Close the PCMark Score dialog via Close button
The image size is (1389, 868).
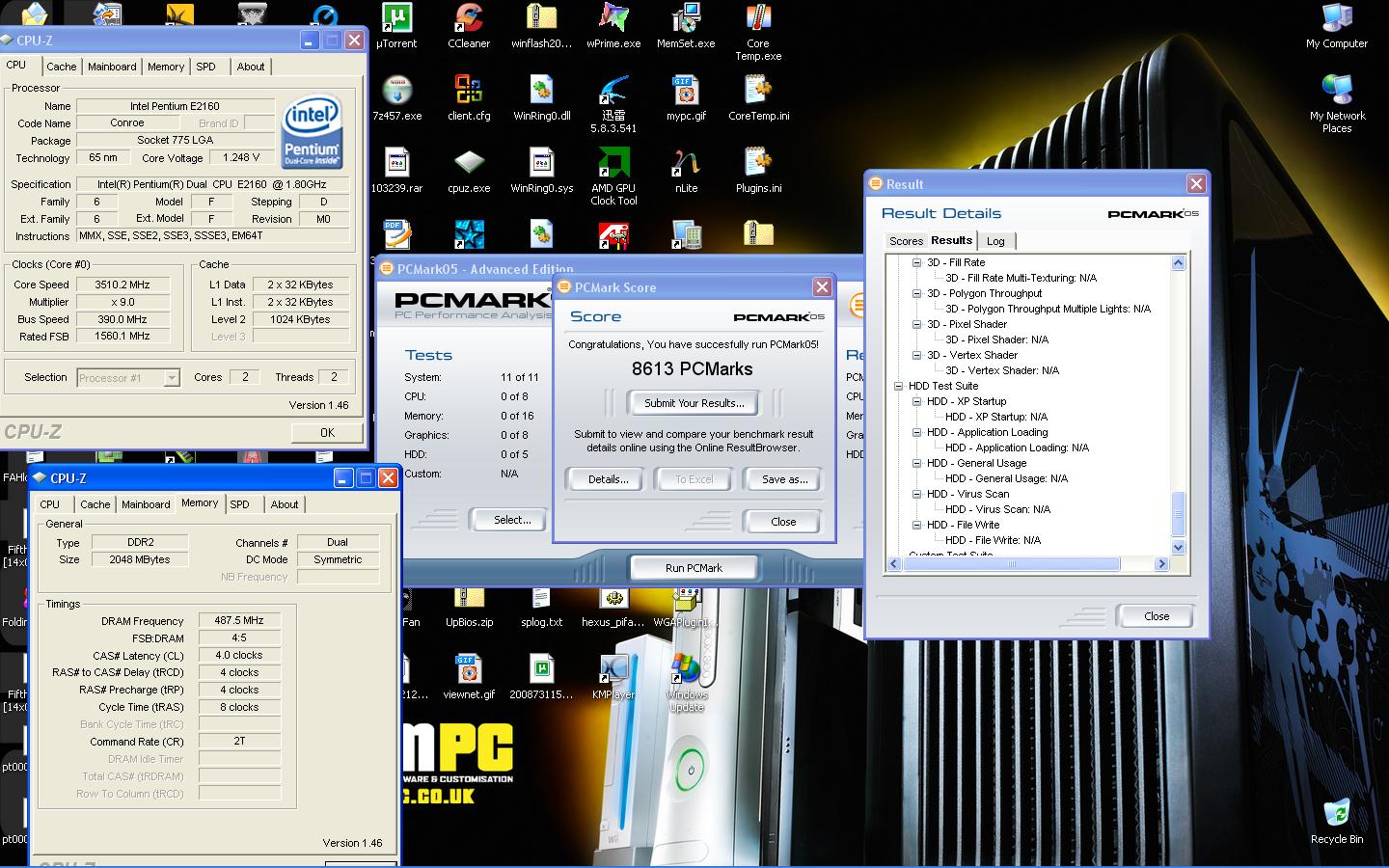coord(783,522)
